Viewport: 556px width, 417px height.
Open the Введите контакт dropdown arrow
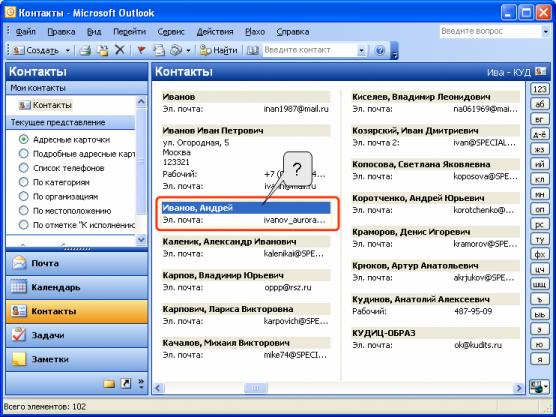click(x=361, y=50)
